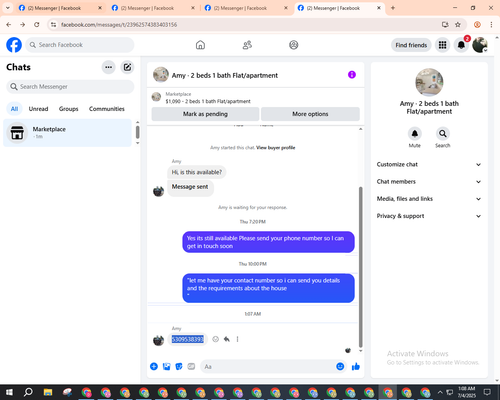Select the Groups chats filter
Image resolution: width=500 pixels, height=400 pixels.
click(x=68, y=109)
